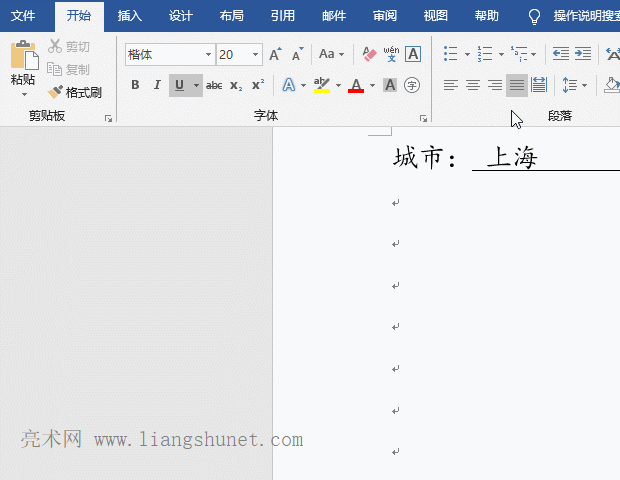The width and height of the screenshot is (620, 480).
Task: Open the Change Case Aa menu
Action: pyautogui.click(x=331, y=54)
